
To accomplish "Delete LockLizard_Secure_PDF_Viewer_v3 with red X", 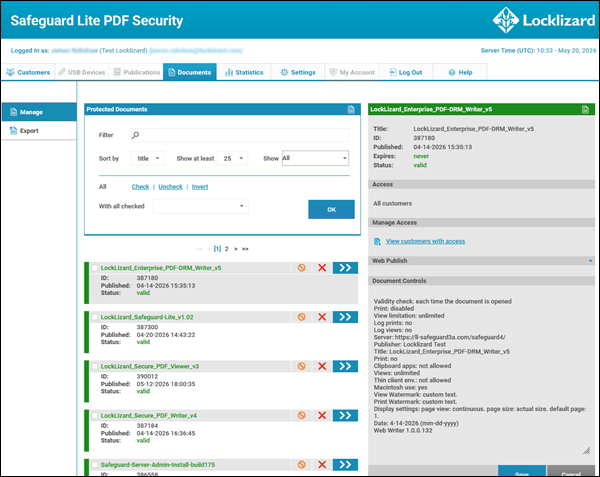I will [322, 366].
